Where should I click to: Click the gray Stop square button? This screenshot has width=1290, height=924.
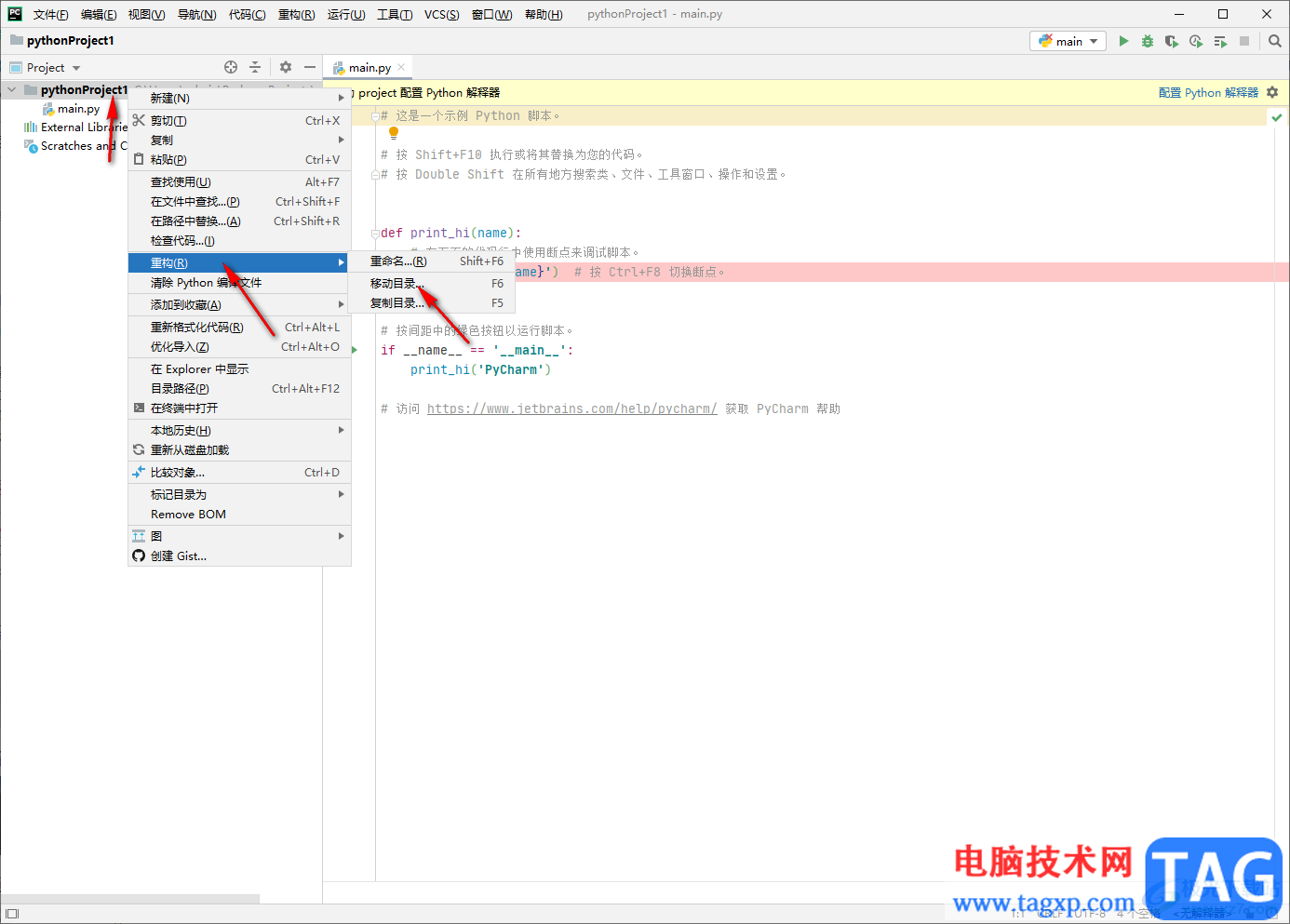coord(1244,41)
